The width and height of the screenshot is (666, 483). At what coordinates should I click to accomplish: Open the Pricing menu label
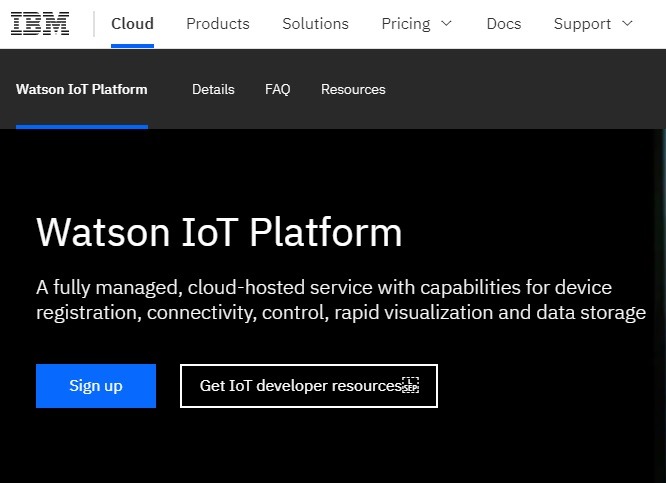(x=406, y=24)
